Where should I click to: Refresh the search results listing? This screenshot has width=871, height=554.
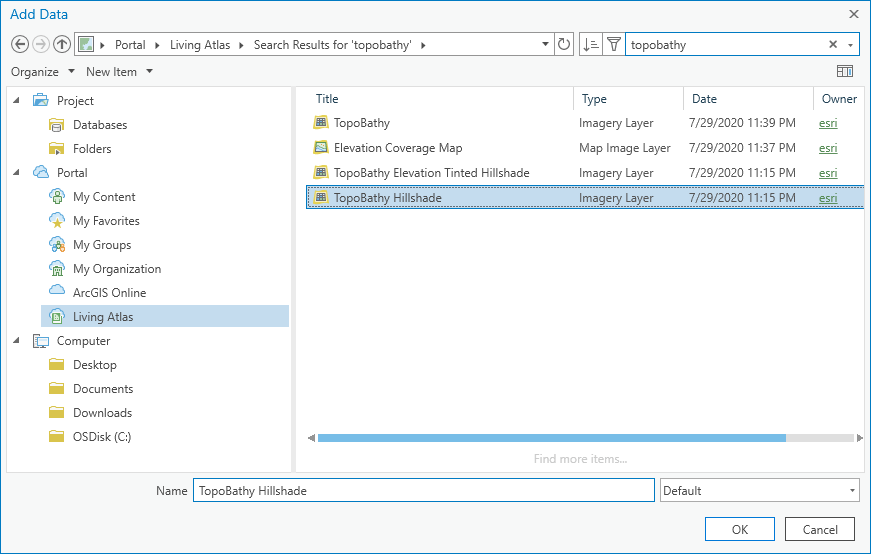pos(564,44)
